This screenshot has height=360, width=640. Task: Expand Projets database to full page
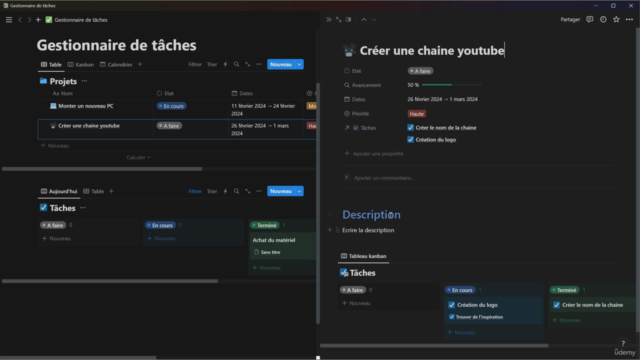tap(247, 64)
